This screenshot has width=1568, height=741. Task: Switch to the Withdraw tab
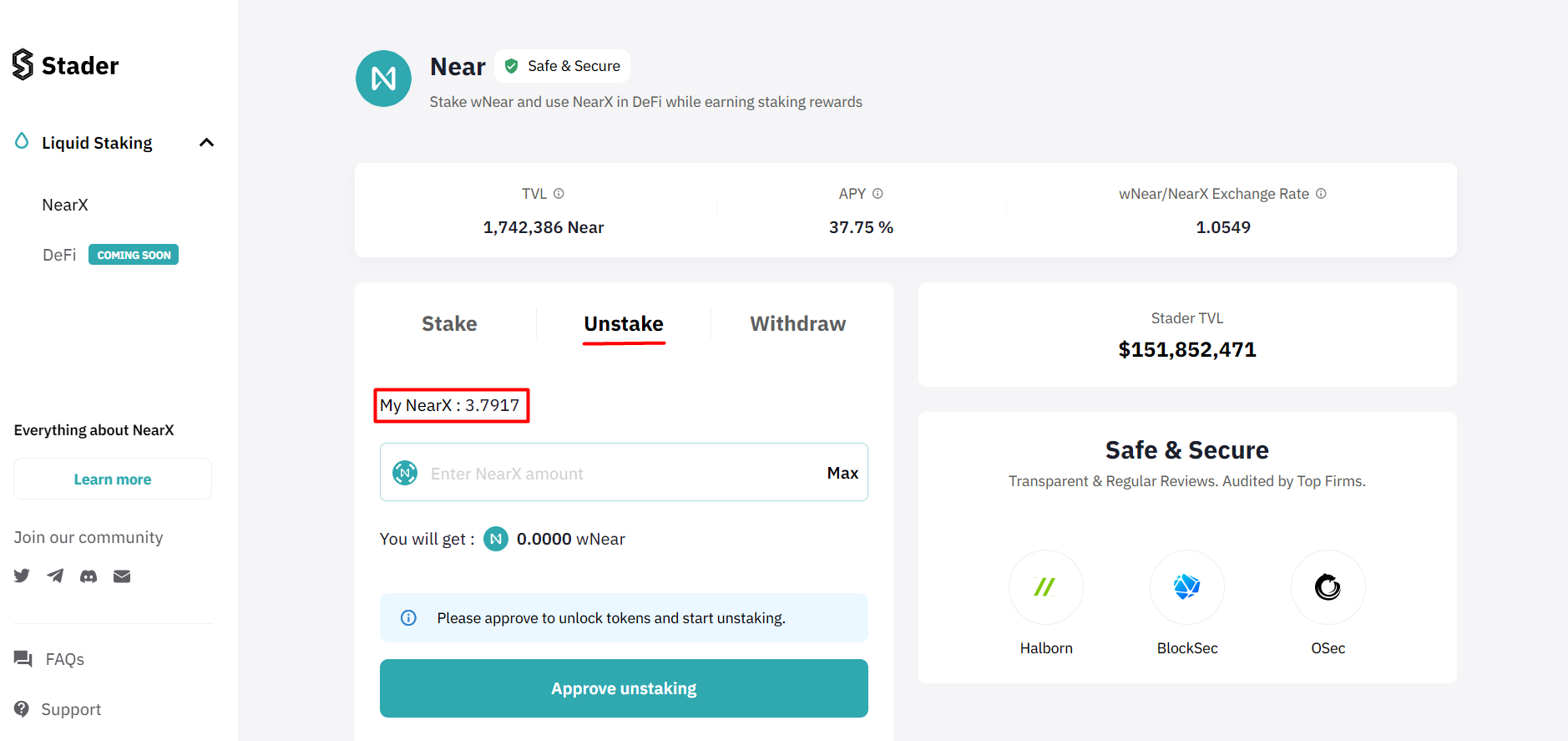[x=798, y=324]
